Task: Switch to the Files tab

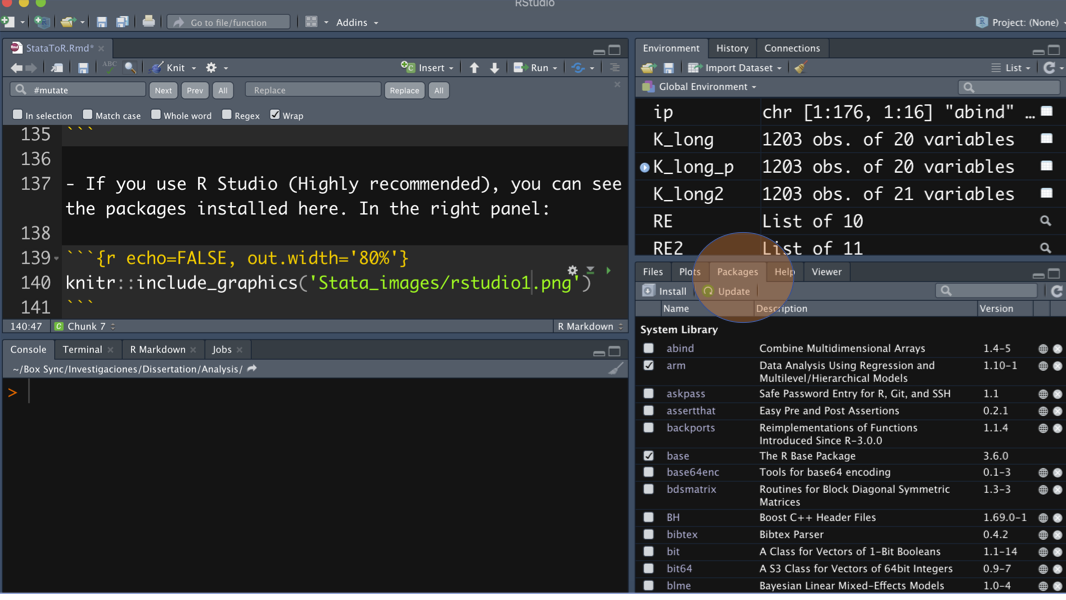Action: 653,272
